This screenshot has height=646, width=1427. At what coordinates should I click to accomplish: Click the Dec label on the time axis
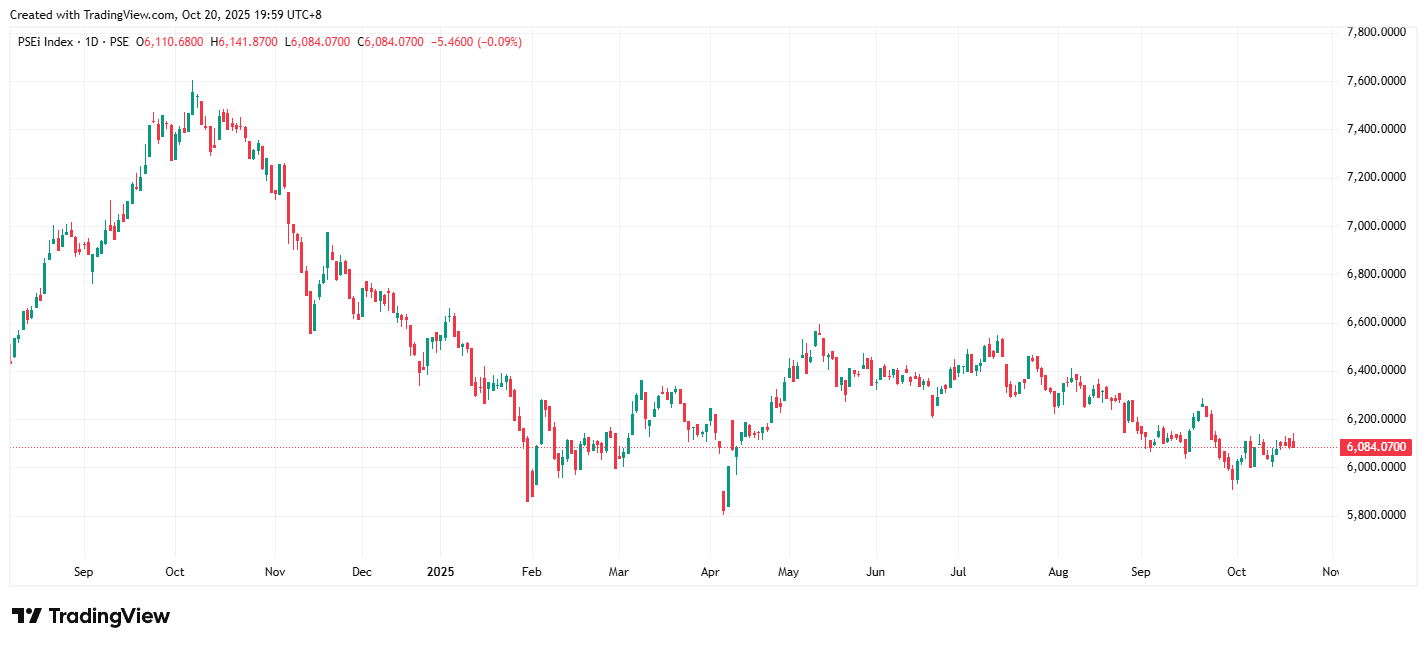tap(362, 573)
